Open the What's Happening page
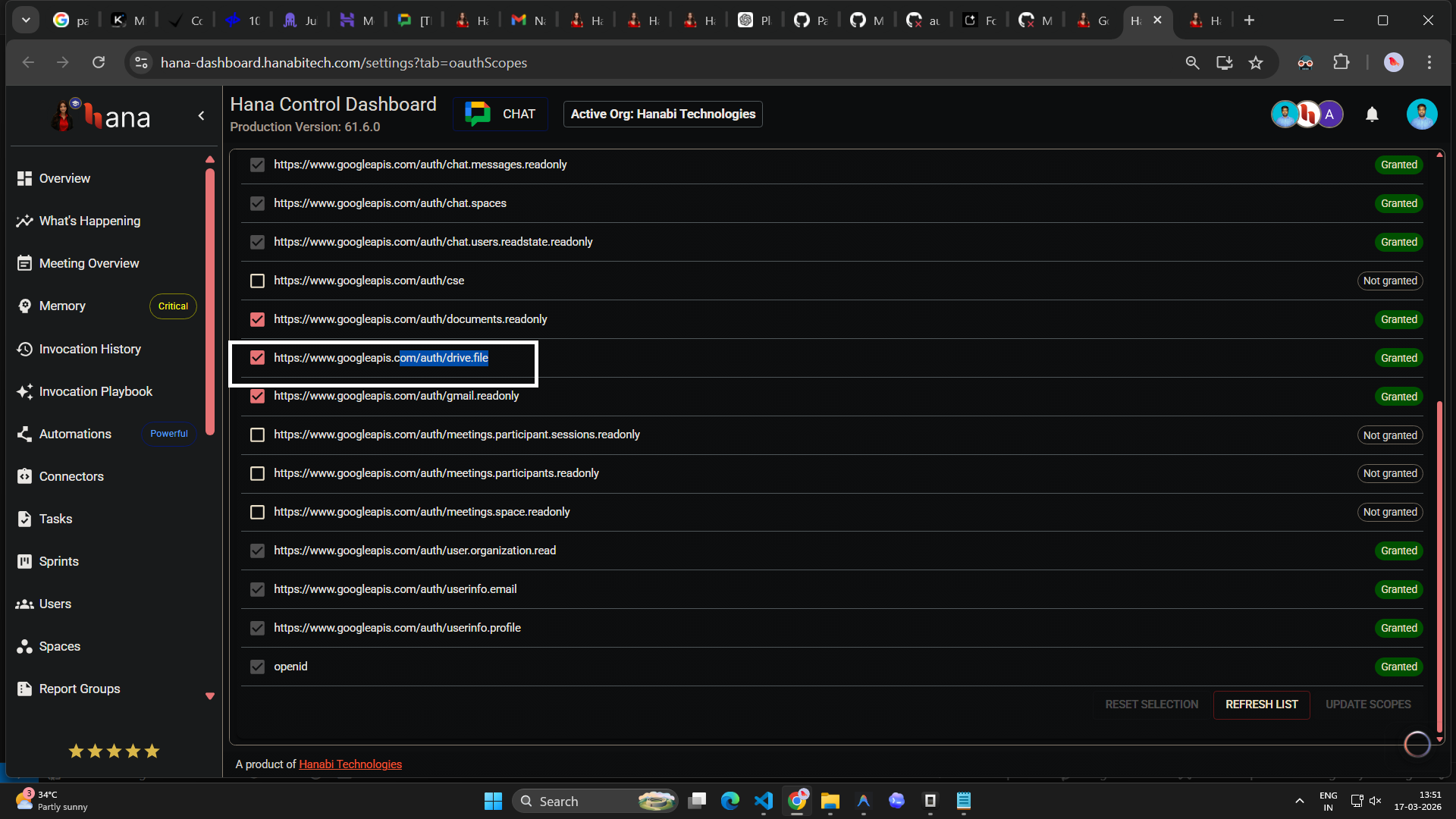The width and height of the screenshot is (1456, 819). [89, 221]
